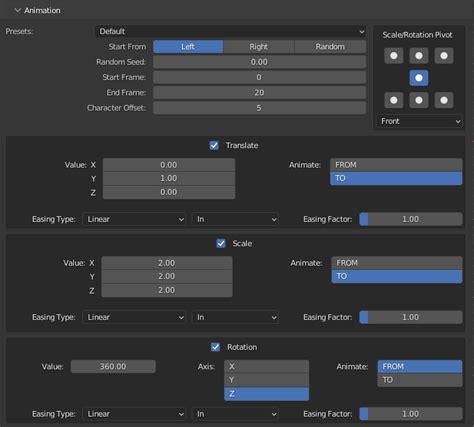
Task: Select Y rotation axis
Action: 266,380
